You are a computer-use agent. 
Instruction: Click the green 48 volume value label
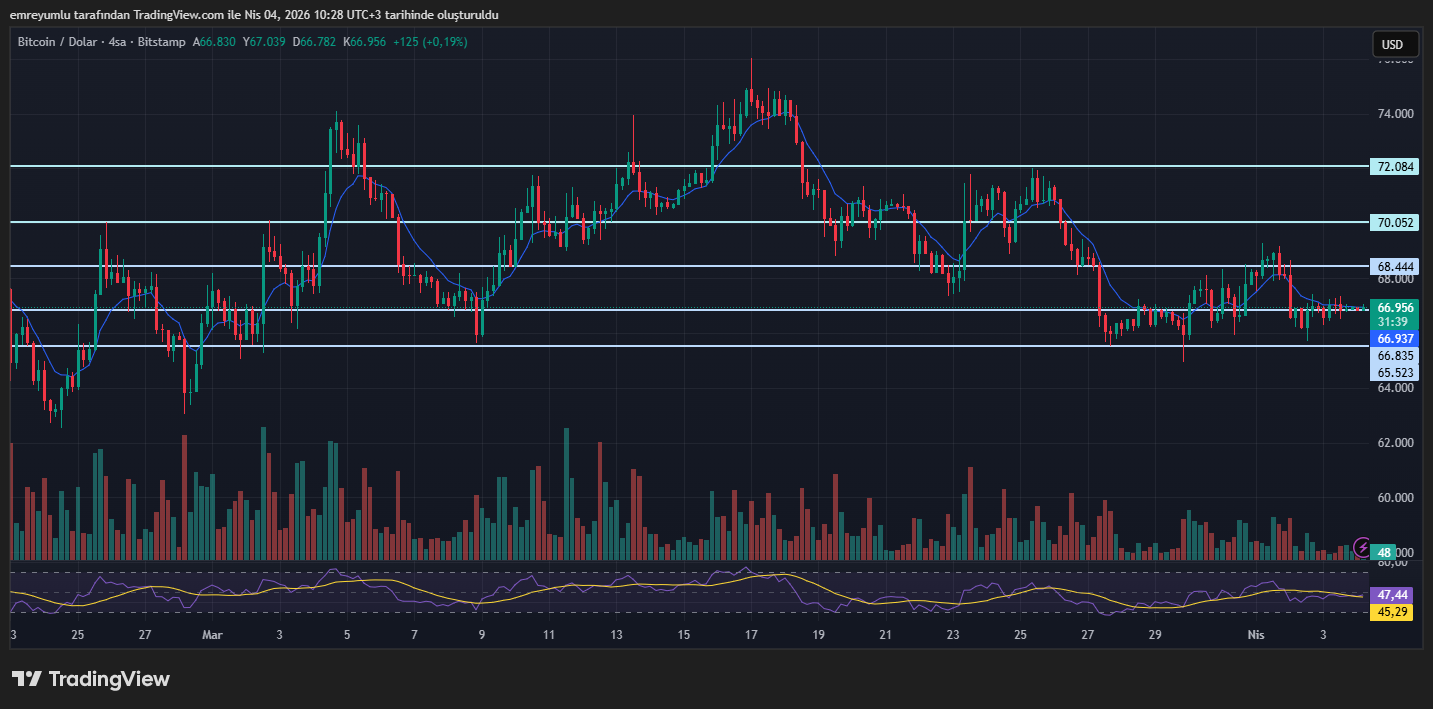pyautogui.click(x=1383, y=552)
